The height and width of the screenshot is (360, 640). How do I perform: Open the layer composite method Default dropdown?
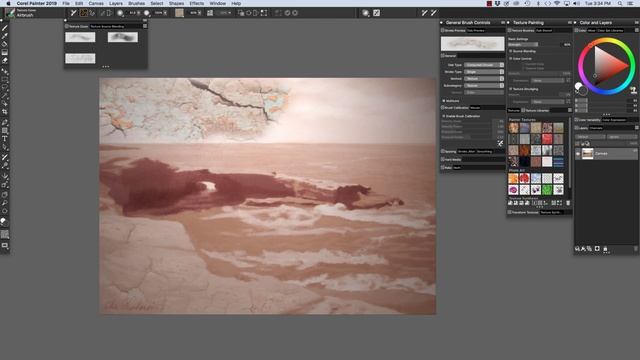[x=590, y=137]
